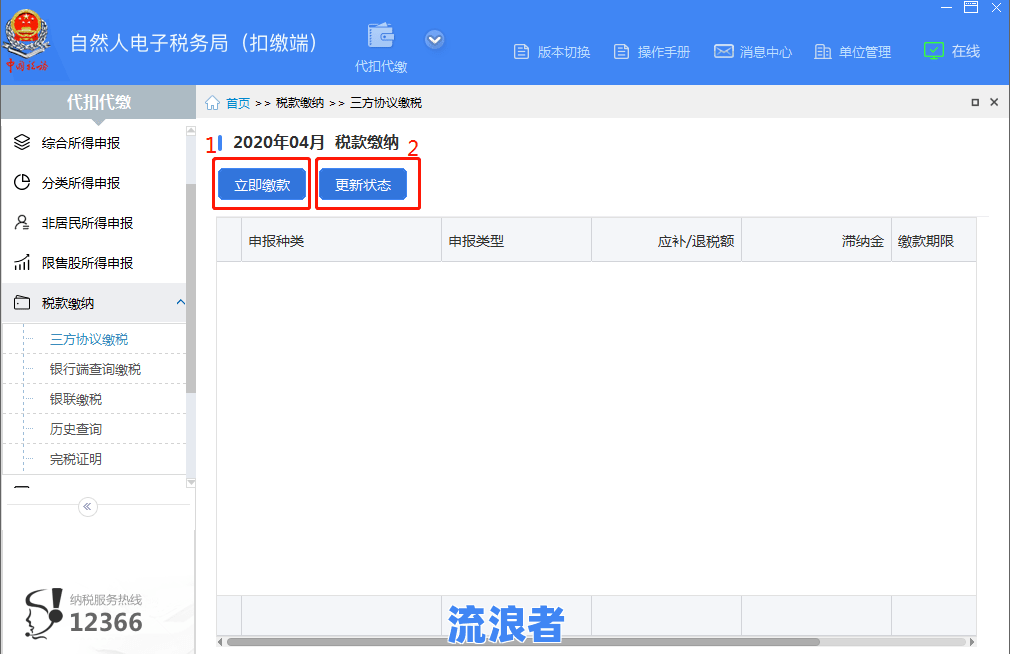Click the 综合所得申报 layers icon

22,142
